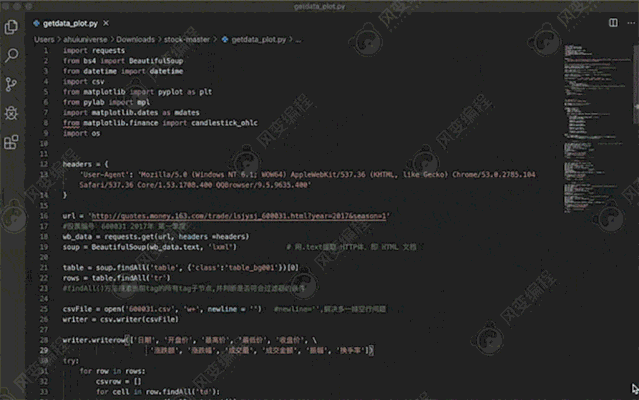Click 'soup = BeautifulSoup' on line 19
Screen dimensions: 639x400
pyautogui.click(x=105, y=247)
